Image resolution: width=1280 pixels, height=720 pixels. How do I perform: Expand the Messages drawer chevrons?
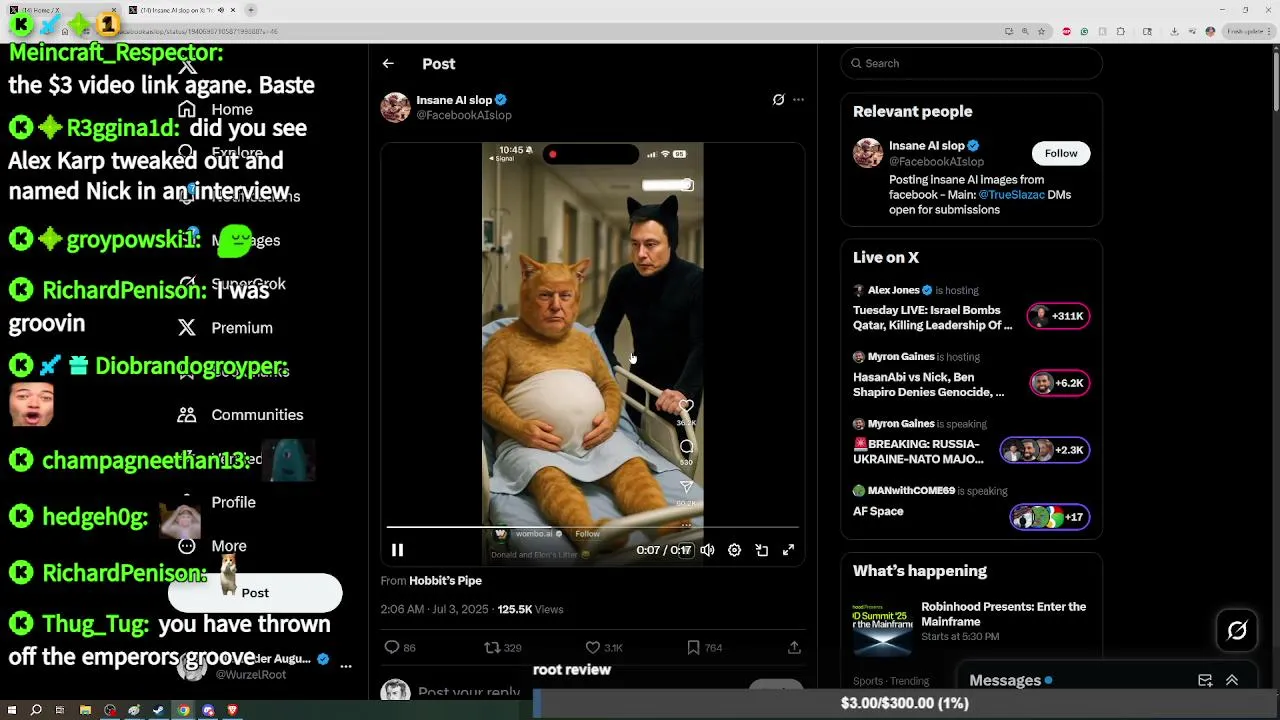pos(1232,680)
